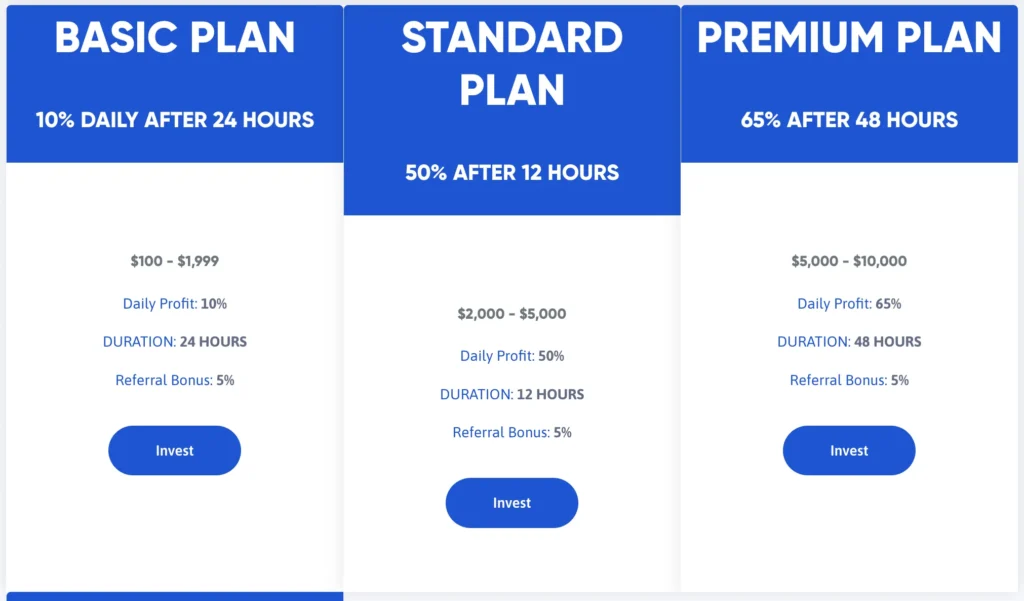The width and height of the screenshot is (1024, 601).
Task: Click the PREMIUM PLAN heading
Action: [849, 39]
